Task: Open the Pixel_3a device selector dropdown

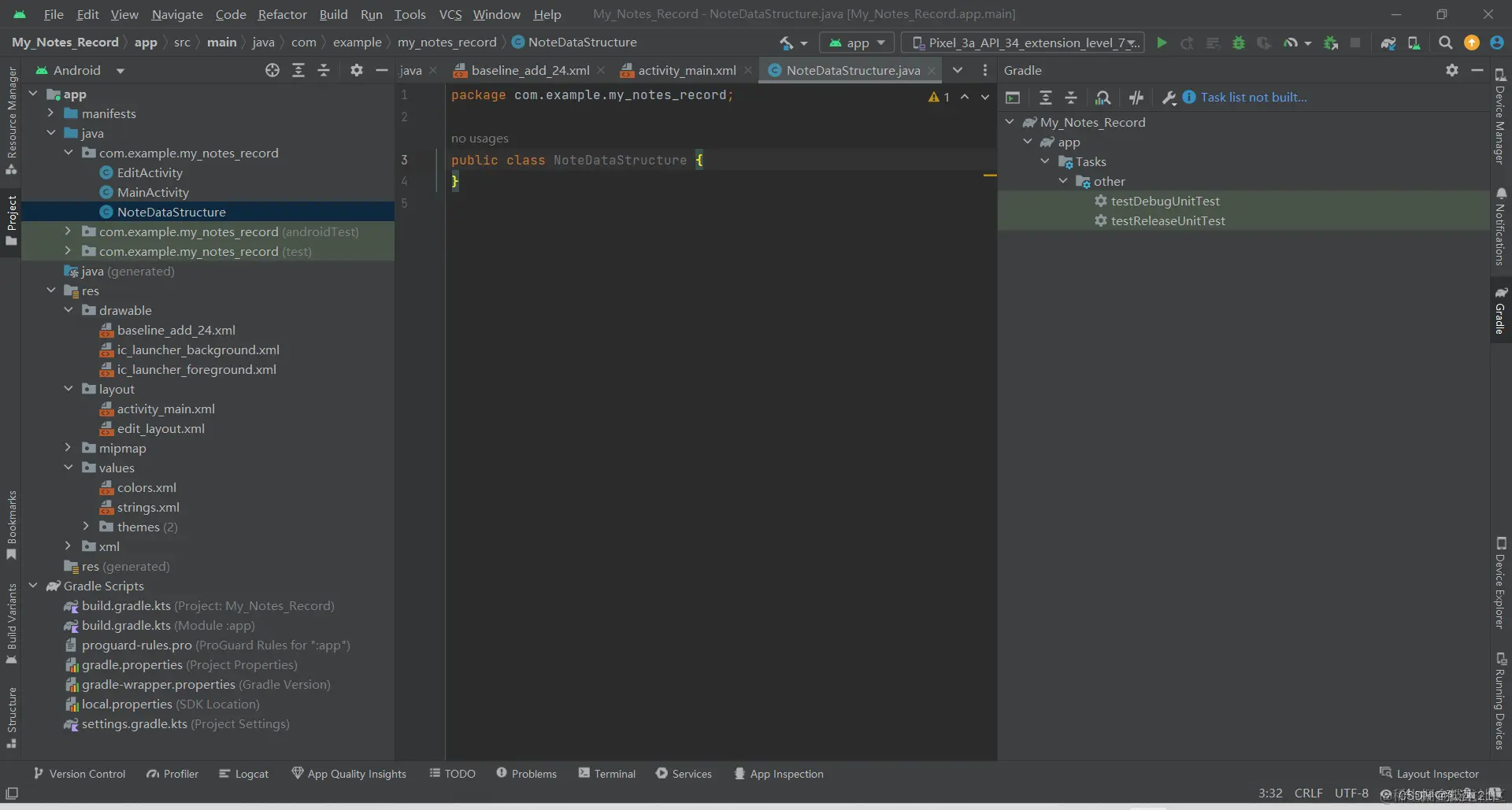Action: [1024, 43]
